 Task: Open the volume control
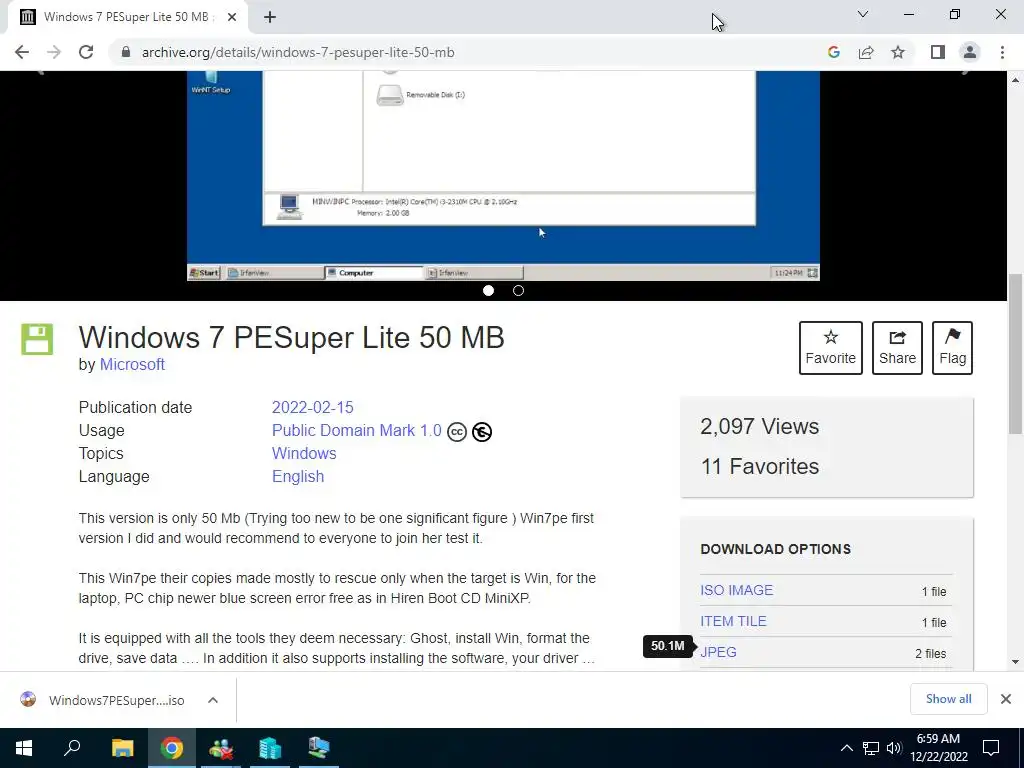click(894, 748)
